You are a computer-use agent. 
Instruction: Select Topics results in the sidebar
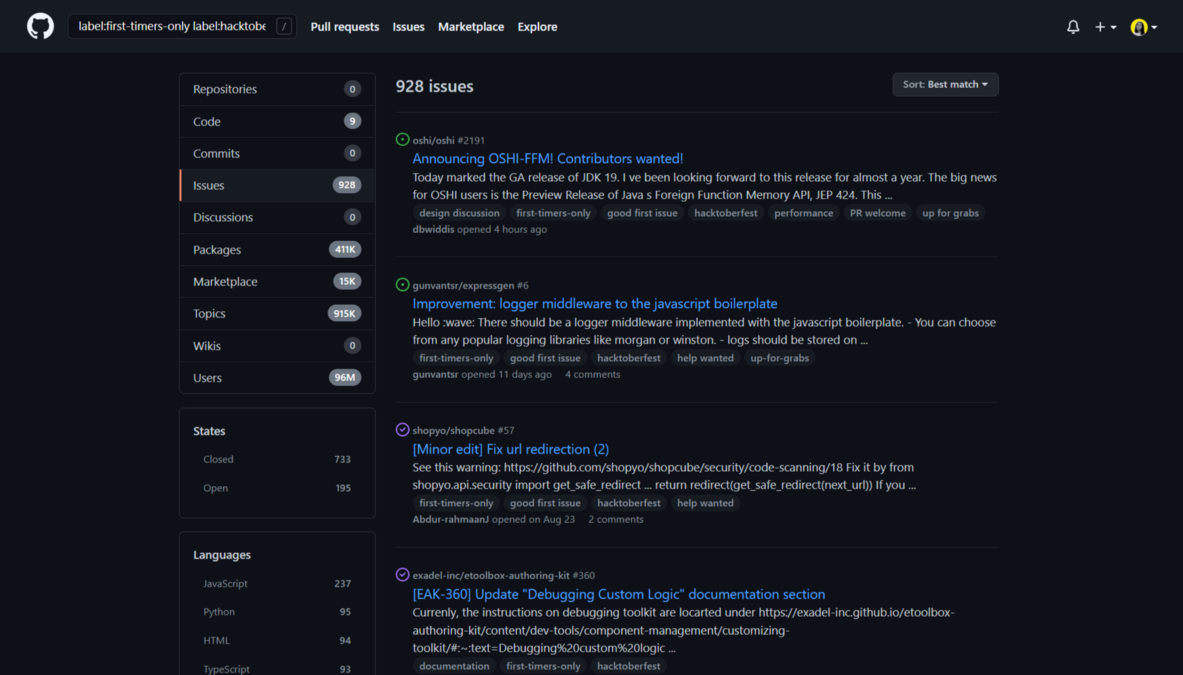(x=277, y=314)
